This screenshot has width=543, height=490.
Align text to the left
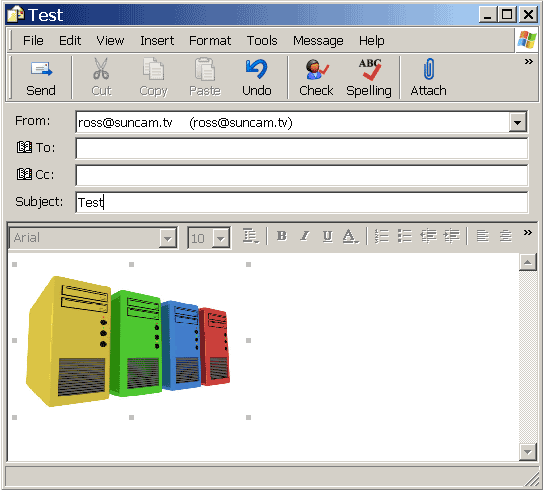click(x=482, y=236)
